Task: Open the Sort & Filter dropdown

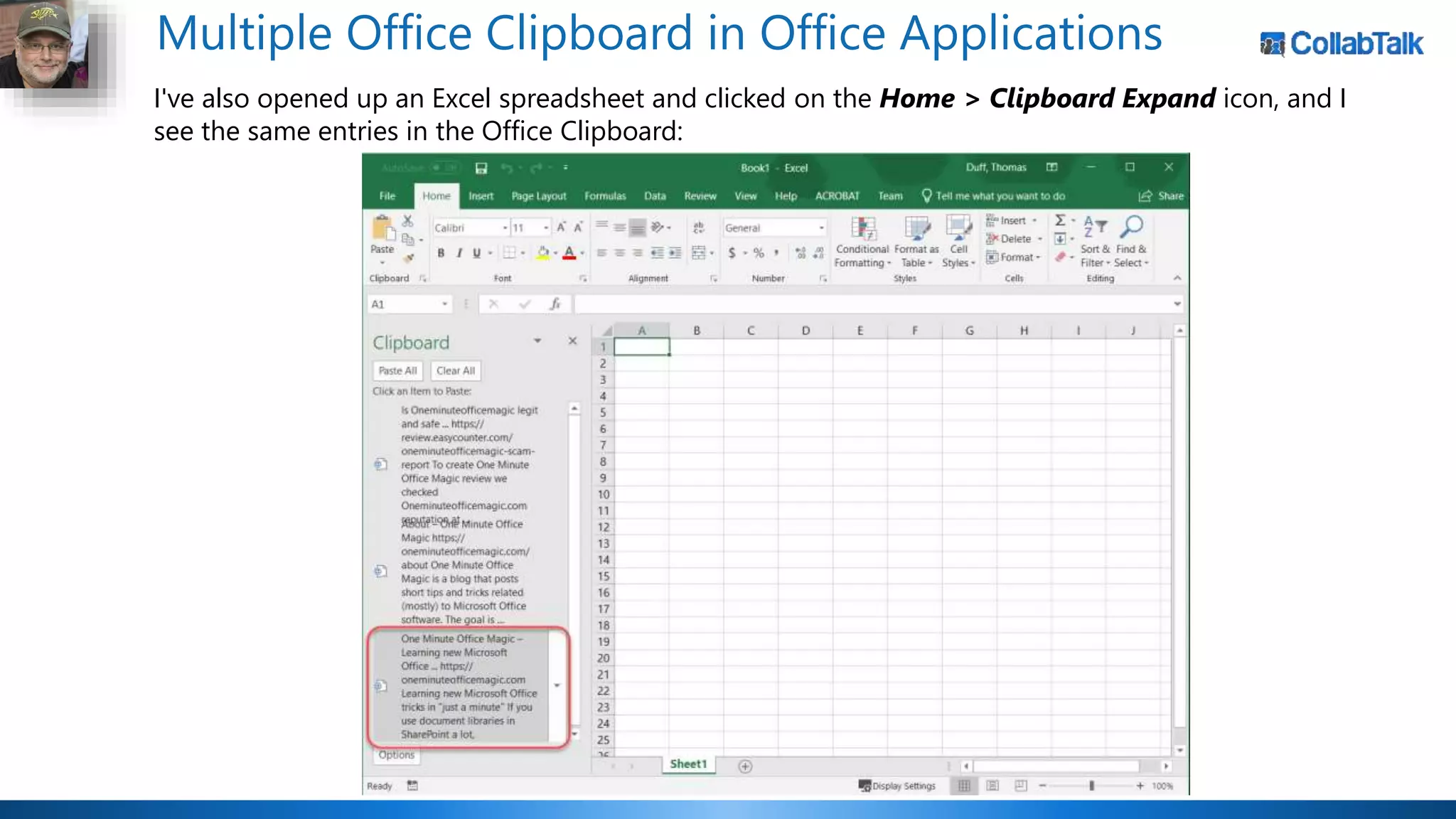Action: (1095, 242)
